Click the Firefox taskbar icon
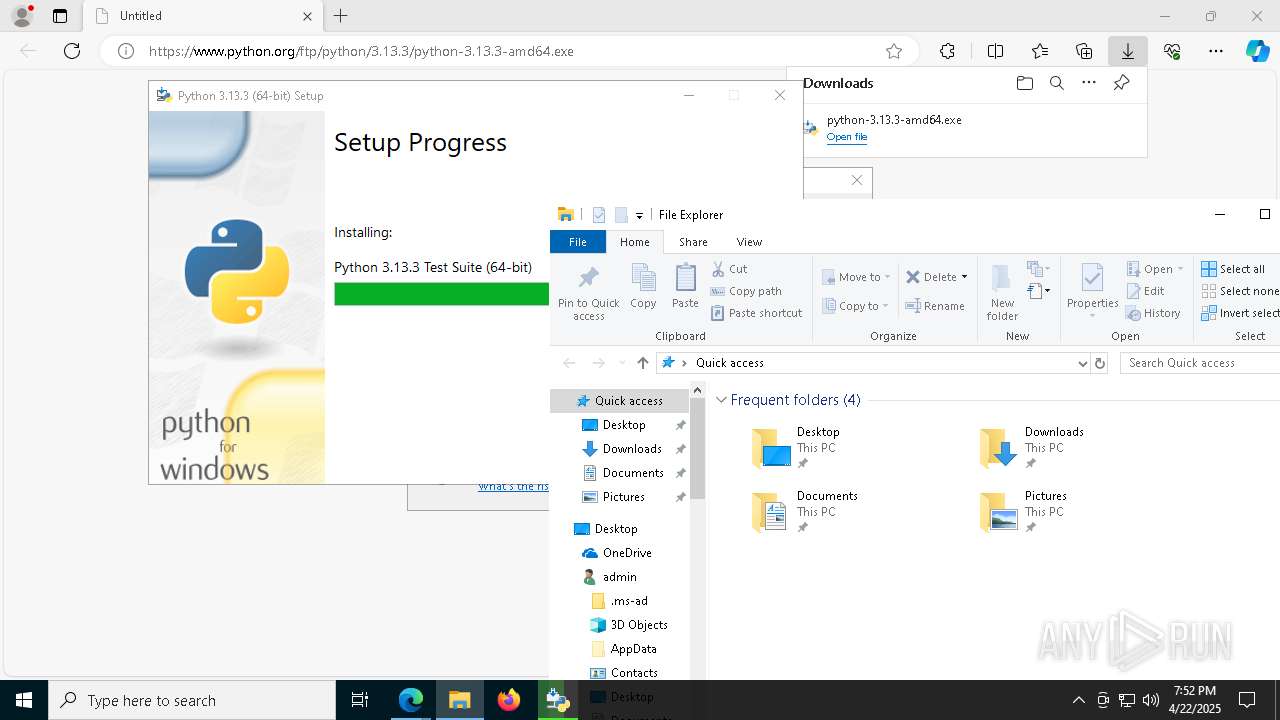1280x720 pixels. [509, 700]
